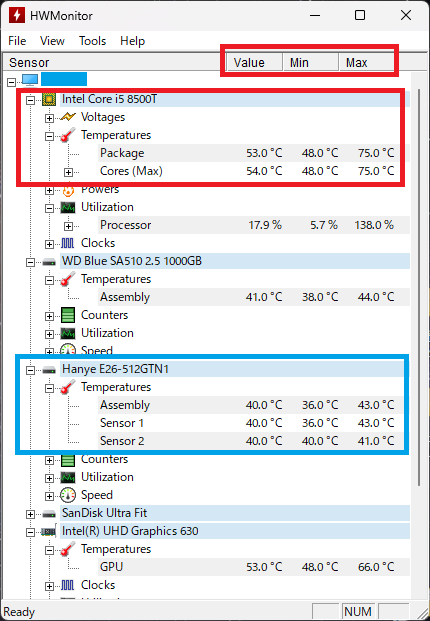Open the Tools menu
The height and width of the screenshot is (621, 430).
pos(92,41)
